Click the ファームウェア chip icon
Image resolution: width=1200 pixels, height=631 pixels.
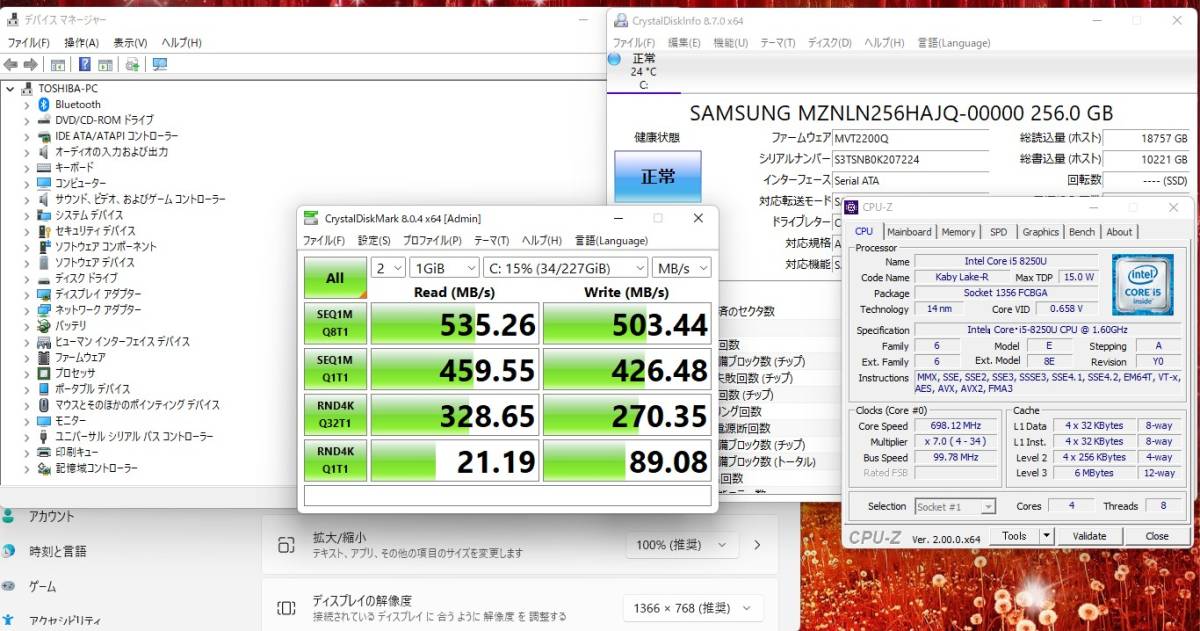[44, 357]
